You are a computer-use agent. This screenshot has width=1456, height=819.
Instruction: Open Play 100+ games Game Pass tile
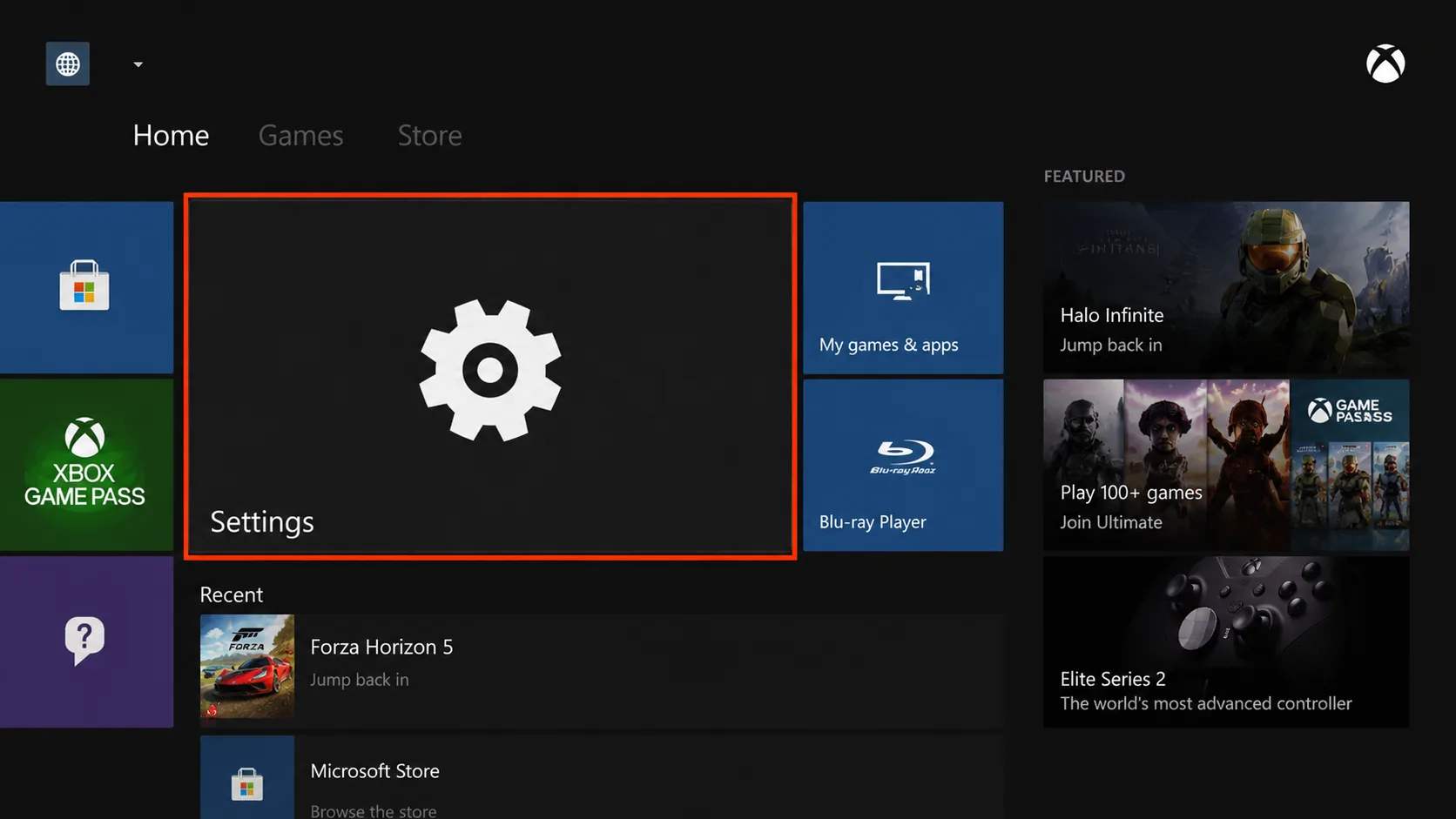pyautogui.click(x=1226, y=464)
